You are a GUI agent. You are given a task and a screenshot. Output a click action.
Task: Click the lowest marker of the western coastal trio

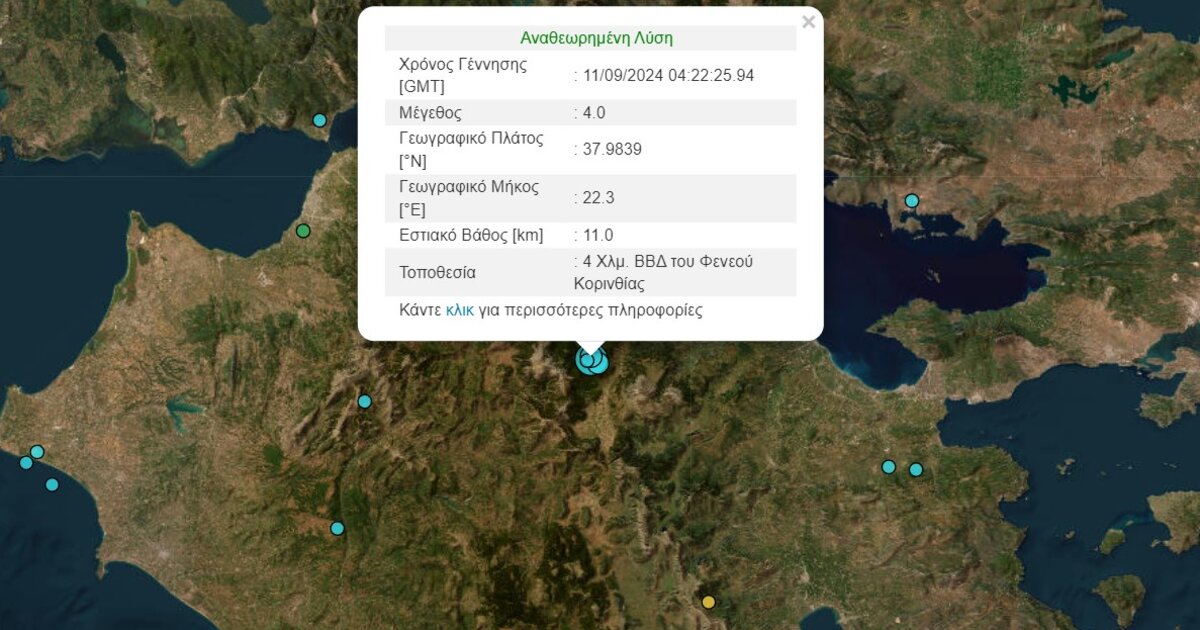pyautogui.click(x=52, y=485)
